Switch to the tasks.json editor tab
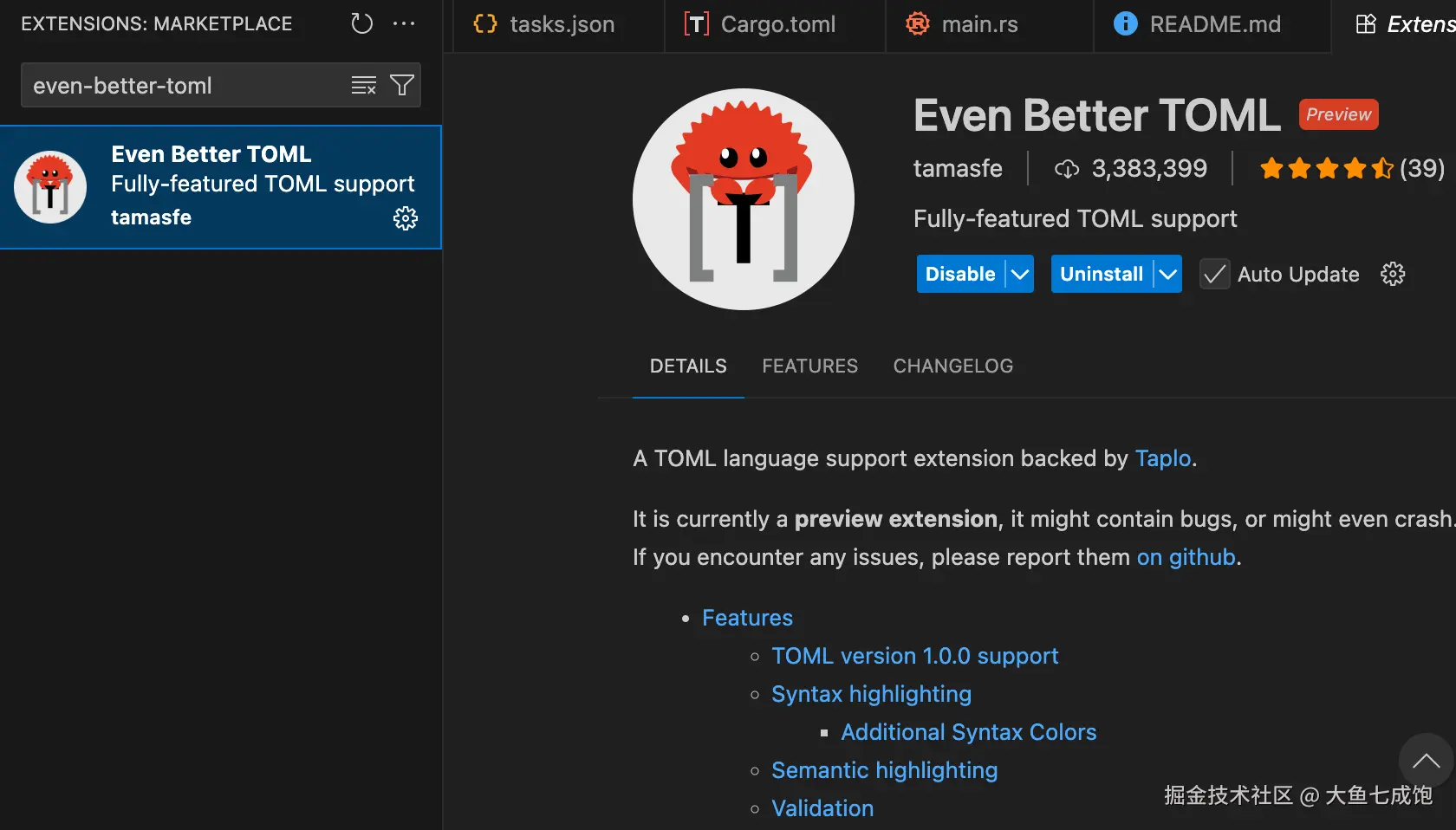1456x830 pixels. (x=558, y=24)
